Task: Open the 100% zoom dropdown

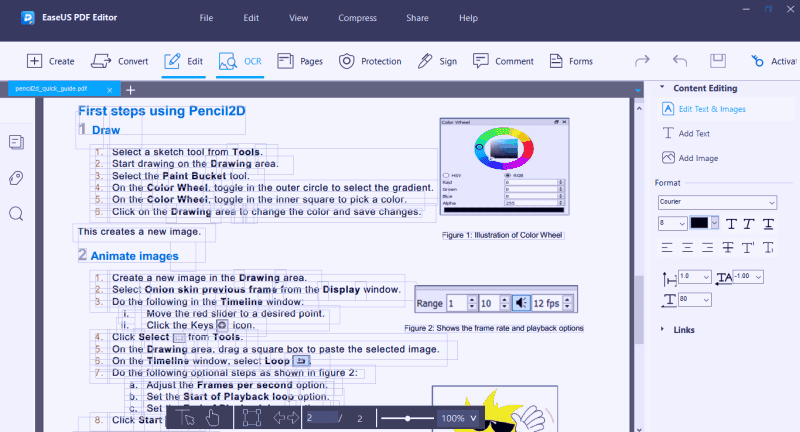Action: 459,418
